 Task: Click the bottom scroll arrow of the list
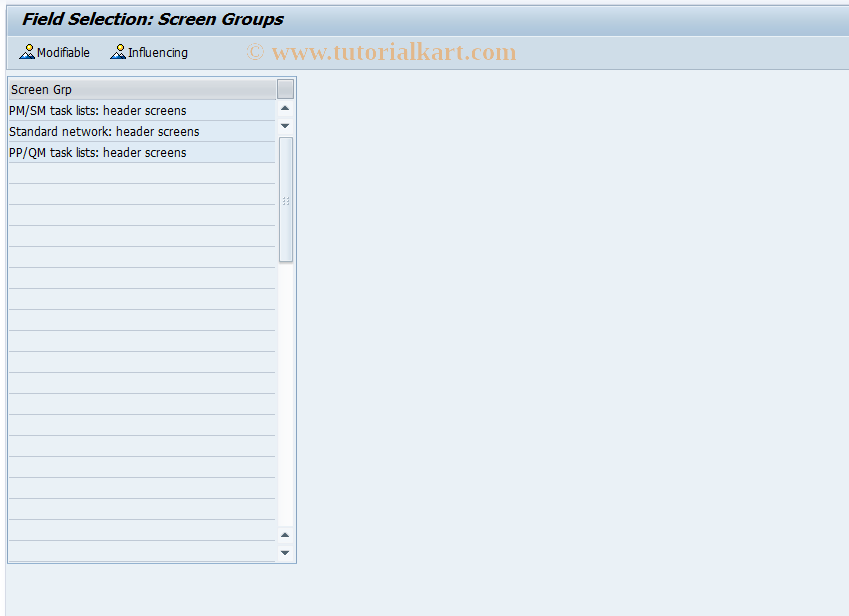coord(285,551)
